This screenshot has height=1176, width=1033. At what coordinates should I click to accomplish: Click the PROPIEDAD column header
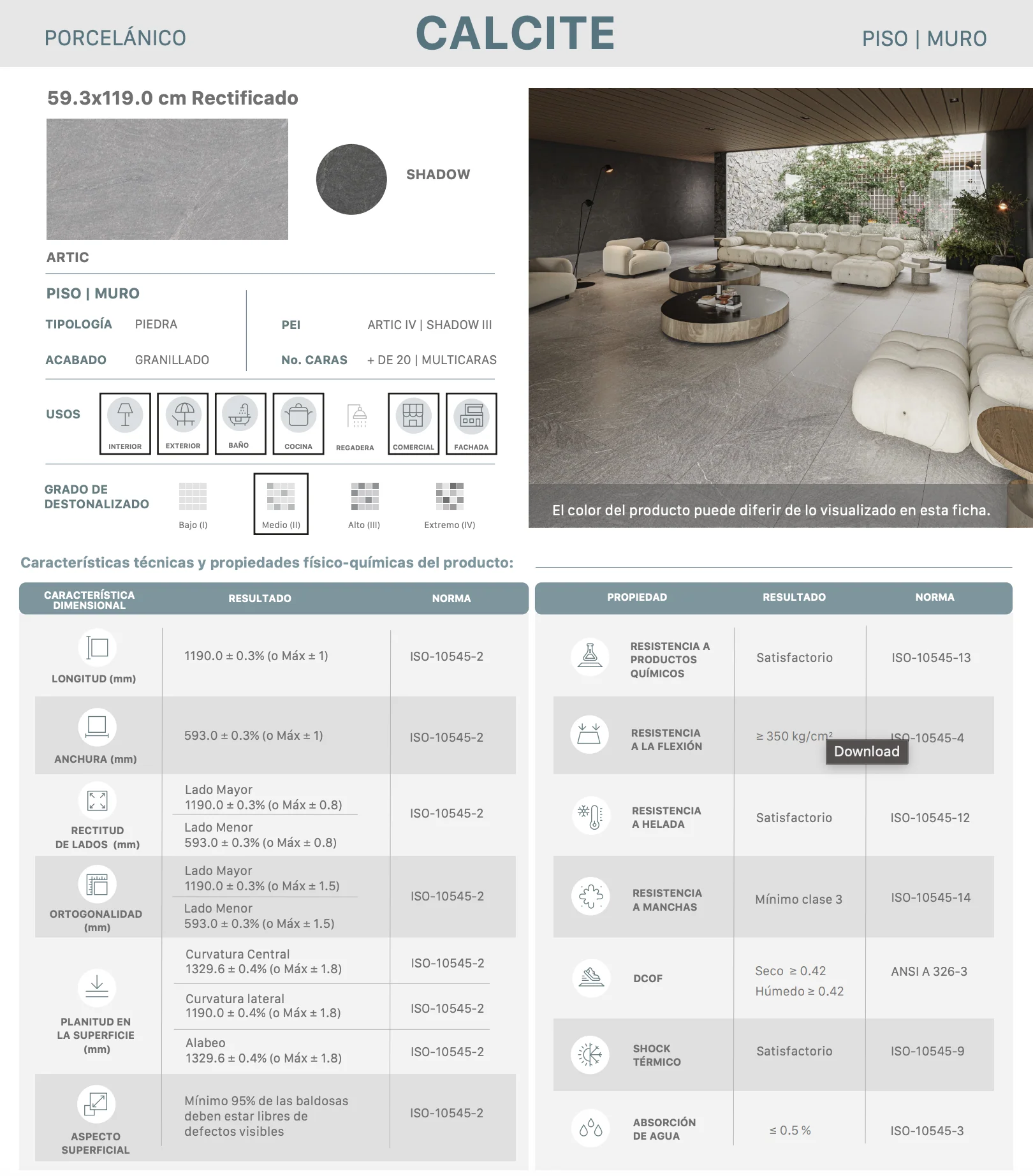[x=637, y=597]
